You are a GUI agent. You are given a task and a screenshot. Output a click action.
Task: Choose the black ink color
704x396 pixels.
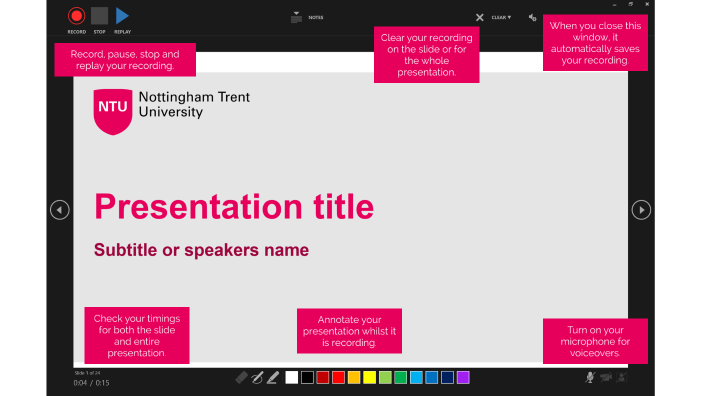(x=307, y=378)
